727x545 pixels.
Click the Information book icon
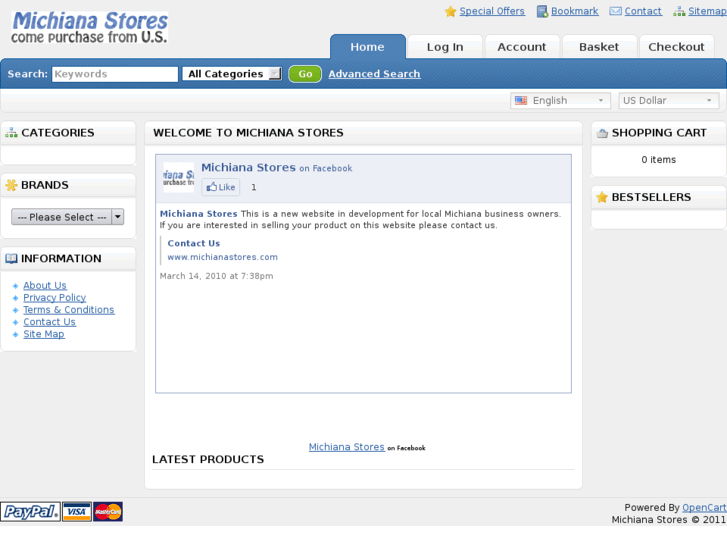click(11, 258)
